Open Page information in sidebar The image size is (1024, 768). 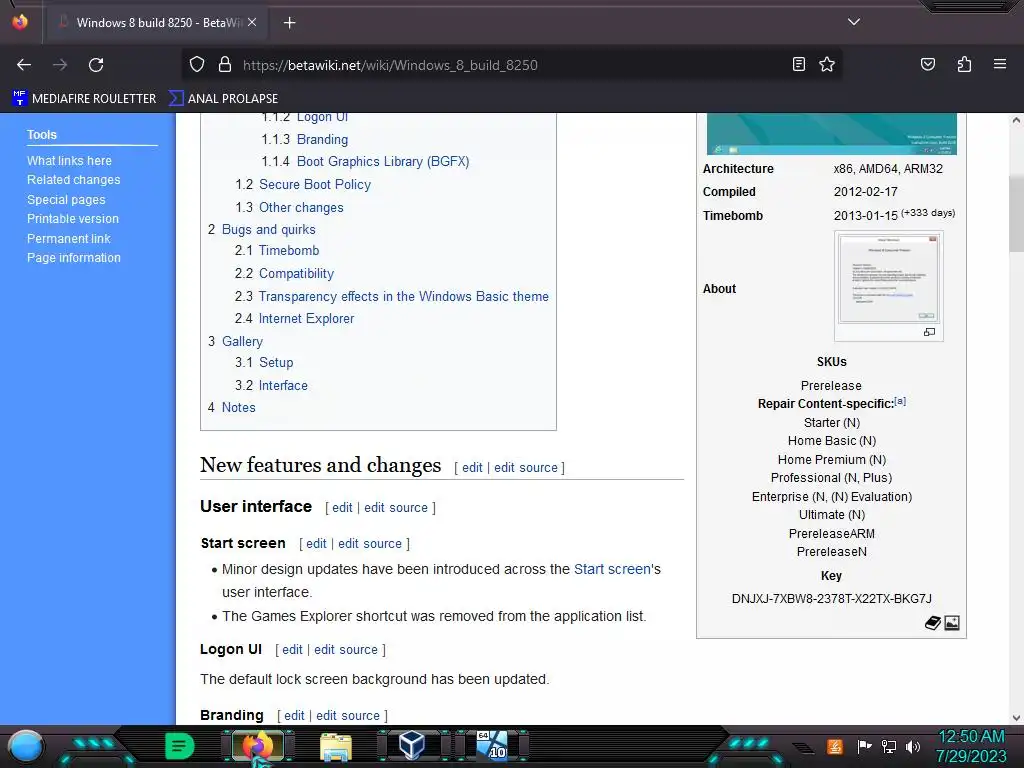tap(74, 258)
